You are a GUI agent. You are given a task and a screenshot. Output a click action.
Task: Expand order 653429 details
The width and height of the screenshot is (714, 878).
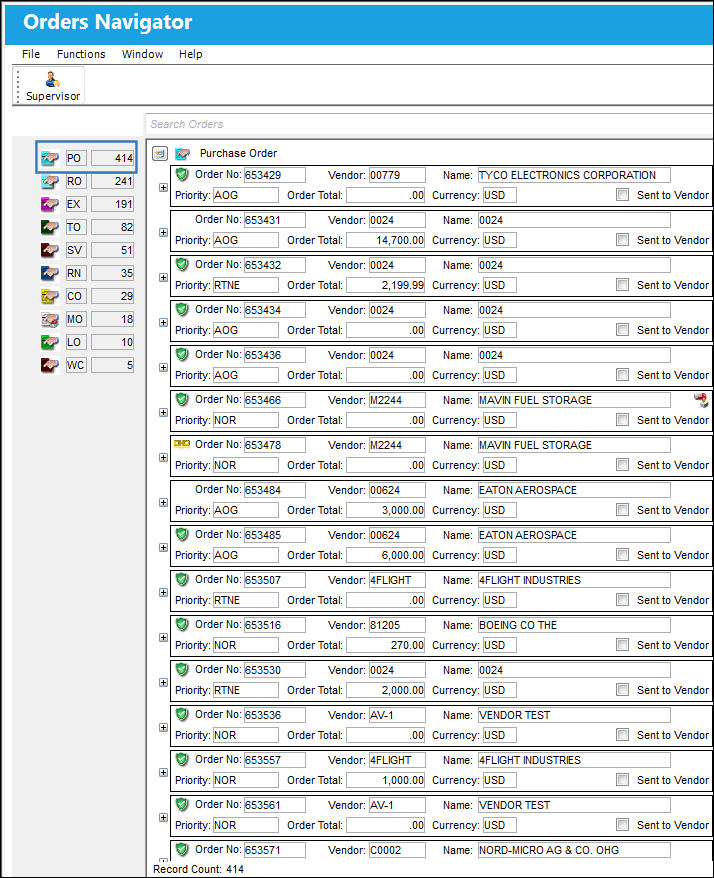tap(164, 188)
